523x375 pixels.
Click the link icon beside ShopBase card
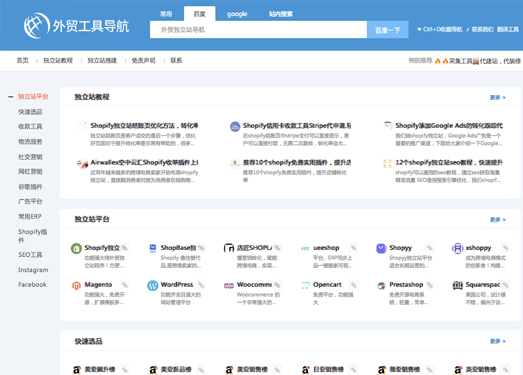point(201,248)
